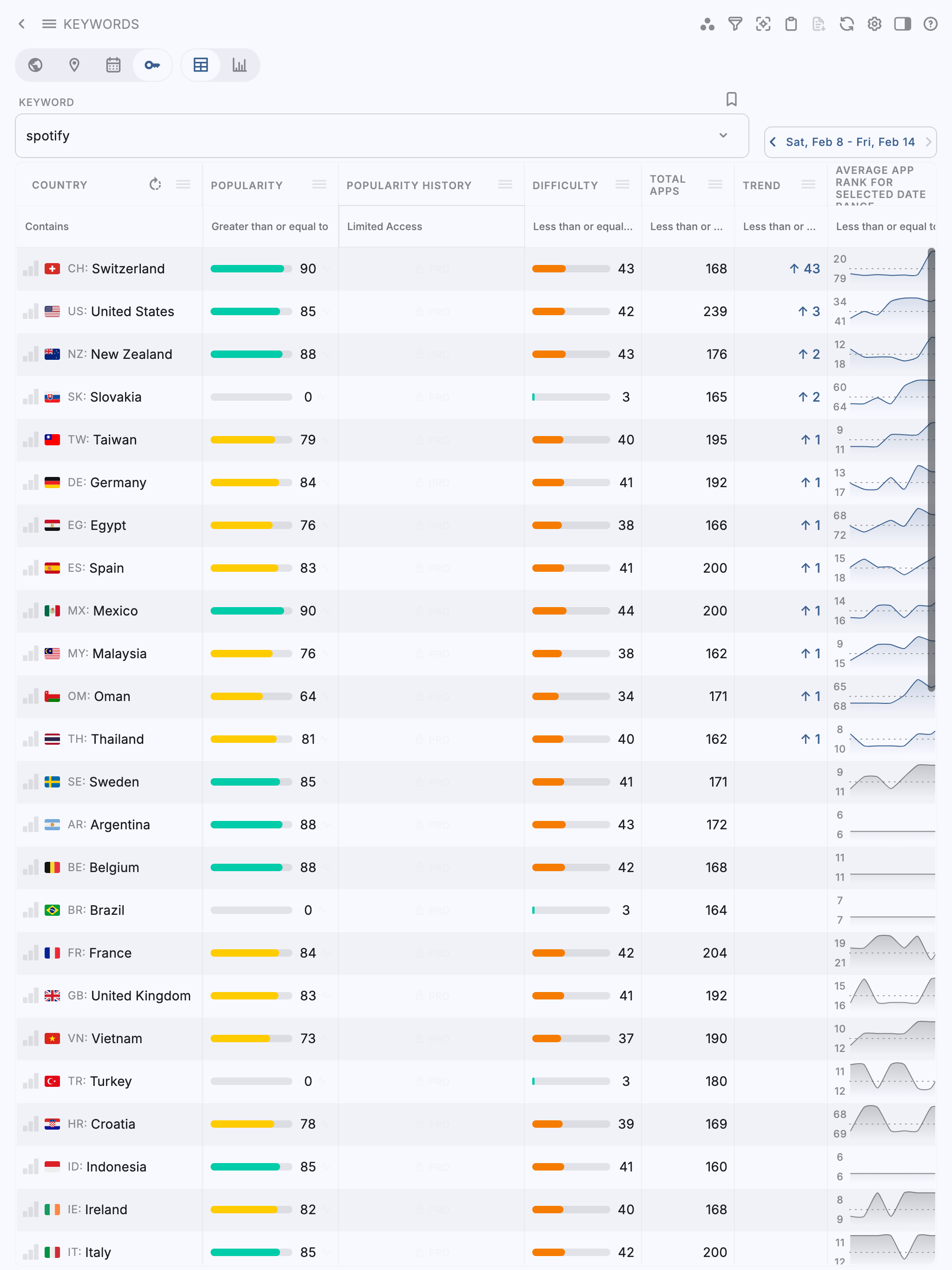Image resolution: width=952 pixels, height=1270 pixels.
Task: Open the help question mark icon
Action: coord(930,24)
